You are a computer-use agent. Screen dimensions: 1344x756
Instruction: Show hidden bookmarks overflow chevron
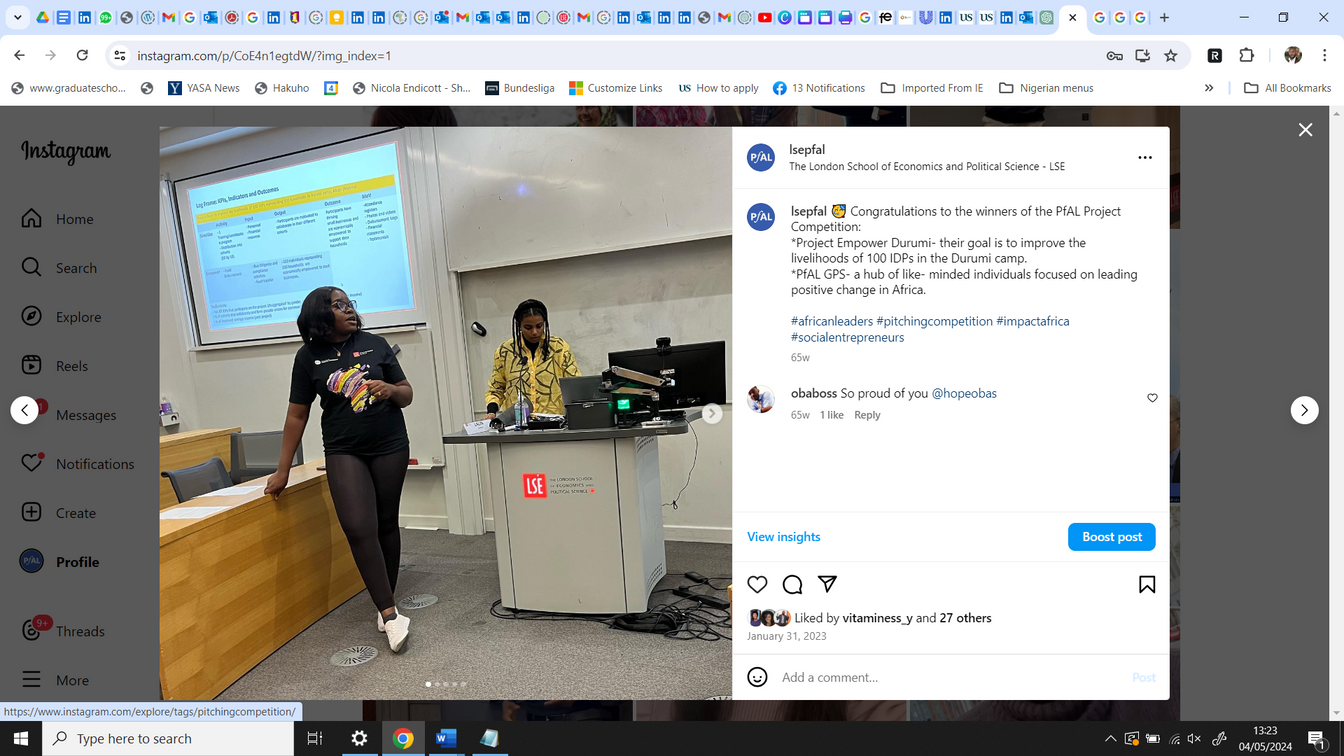pyautogui.click(x=1209, y=88)
